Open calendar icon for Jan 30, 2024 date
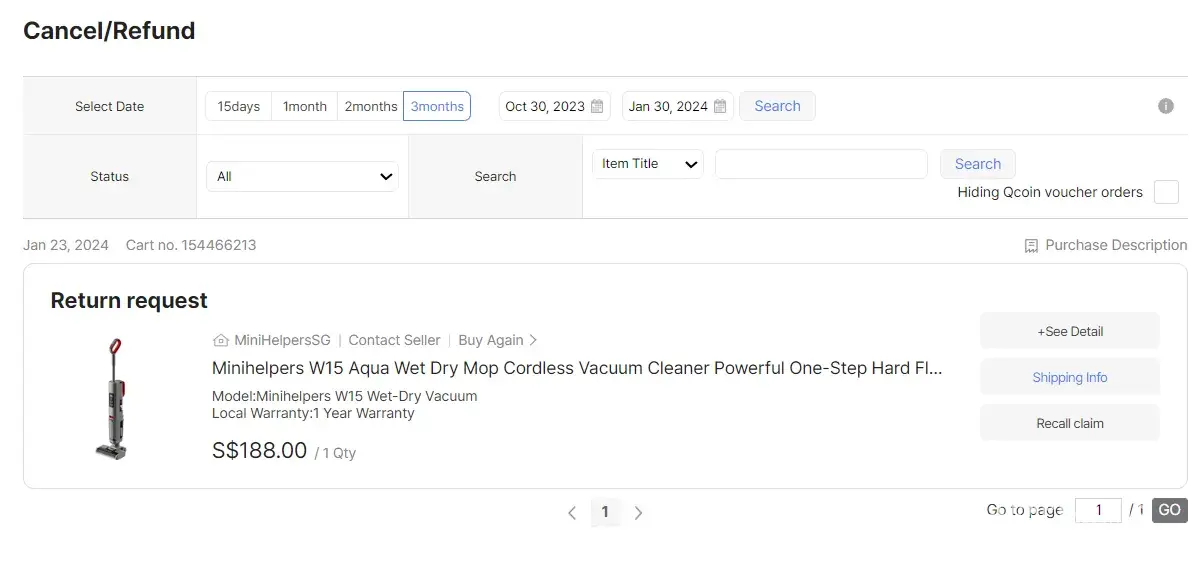This screenshot has height=562, width=1200. click(720, 107)
